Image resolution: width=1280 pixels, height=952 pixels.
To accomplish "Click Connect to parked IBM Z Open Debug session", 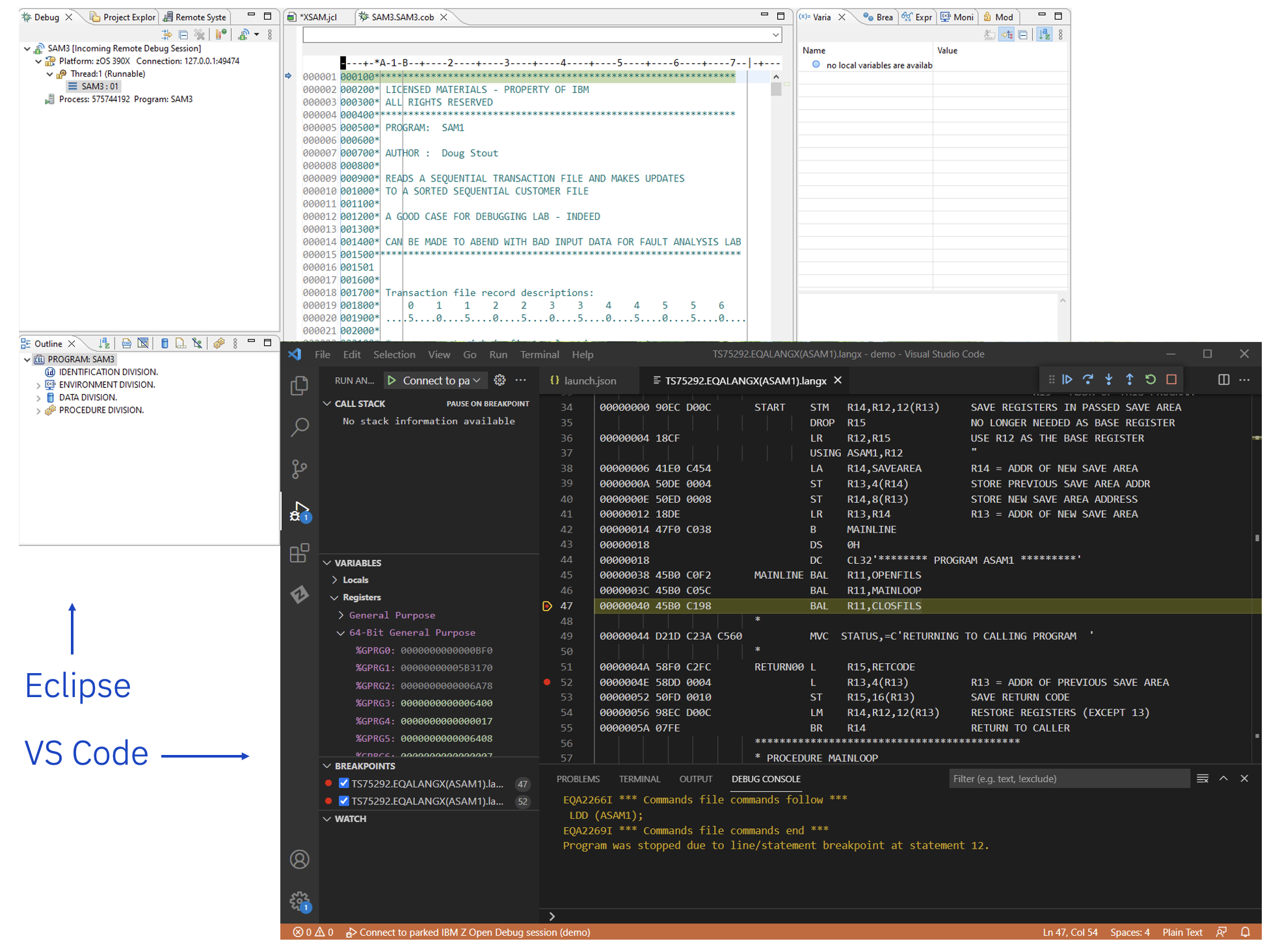I will 468,932.
